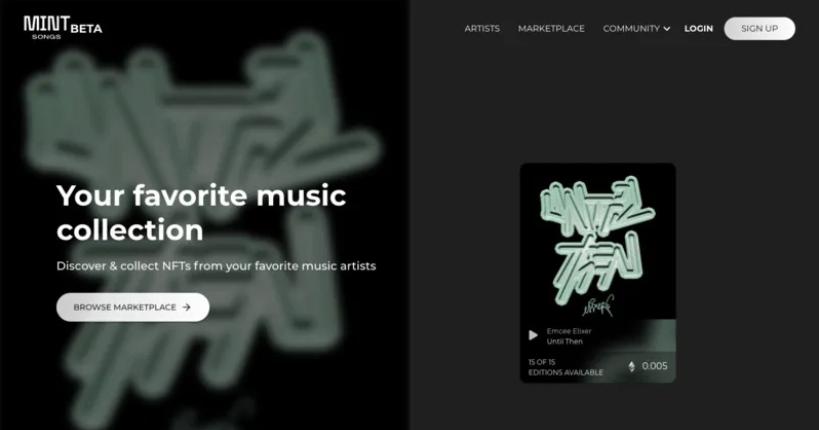
Task: Click the 0.005 price on the card
Action: (654, 366)
